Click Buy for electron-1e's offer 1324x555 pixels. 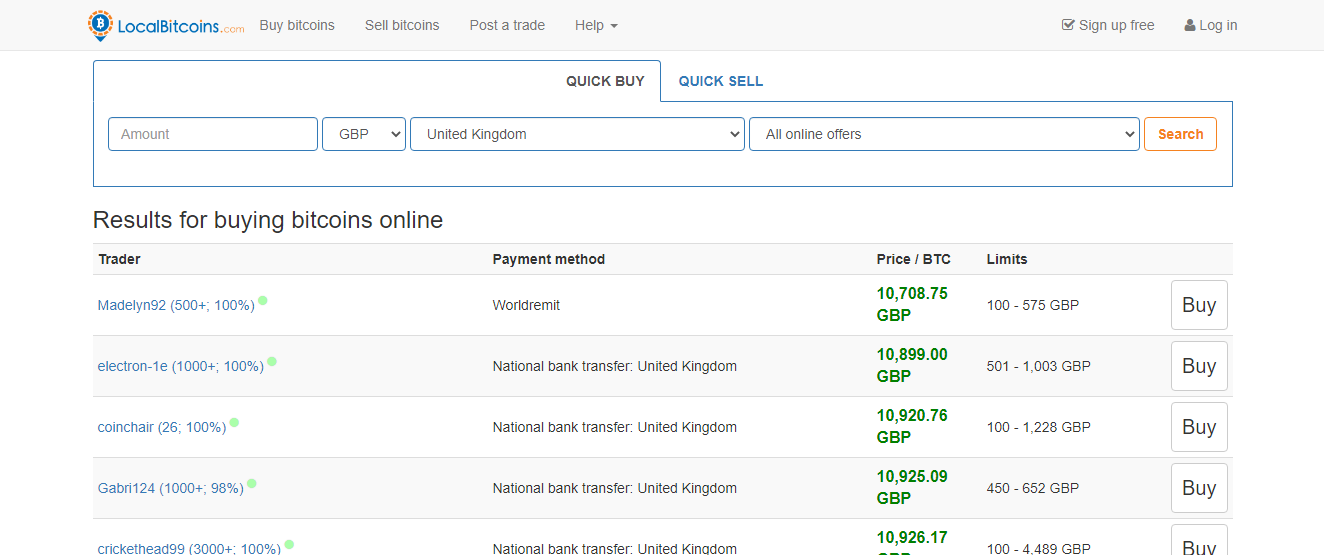(1199, 366)
